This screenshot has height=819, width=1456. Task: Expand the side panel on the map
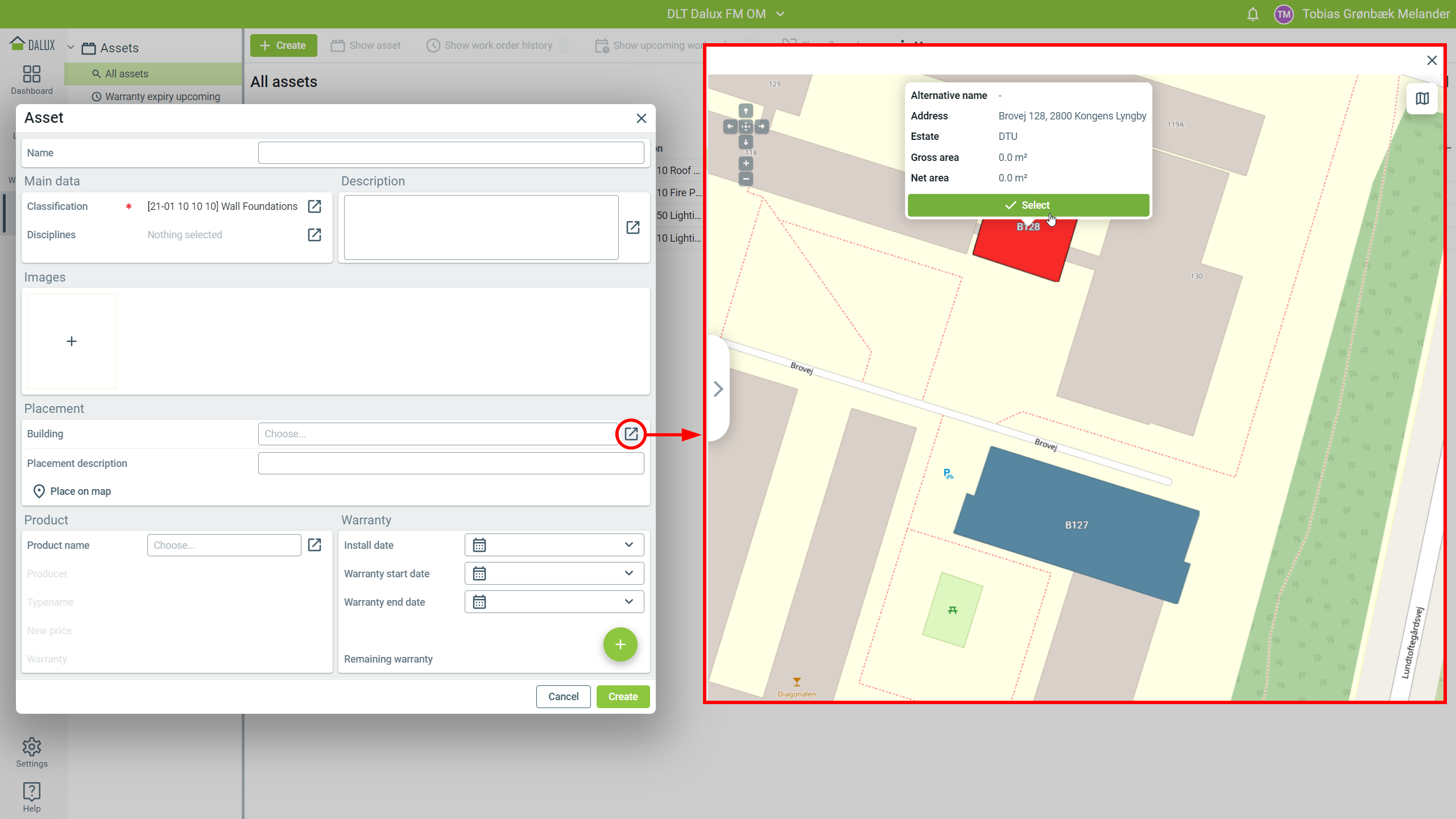click(x=718, y=389)
